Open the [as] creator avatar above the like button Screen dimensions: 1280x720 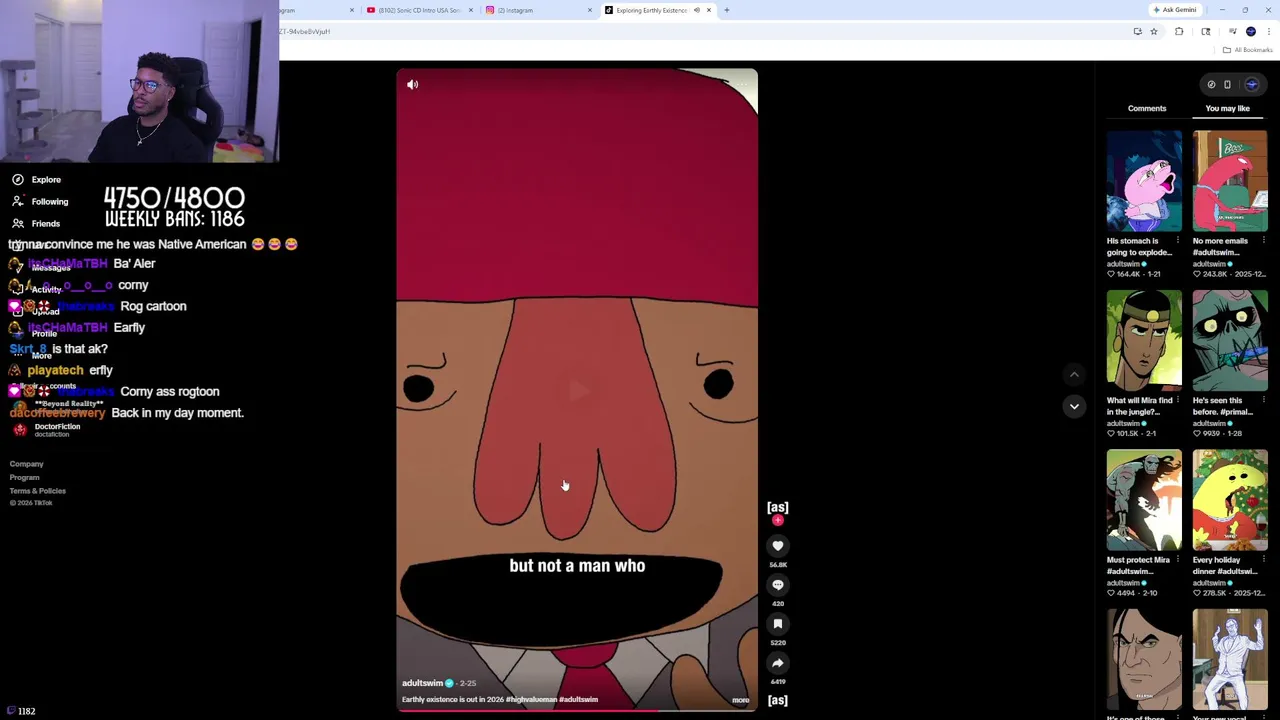point(778,508)
